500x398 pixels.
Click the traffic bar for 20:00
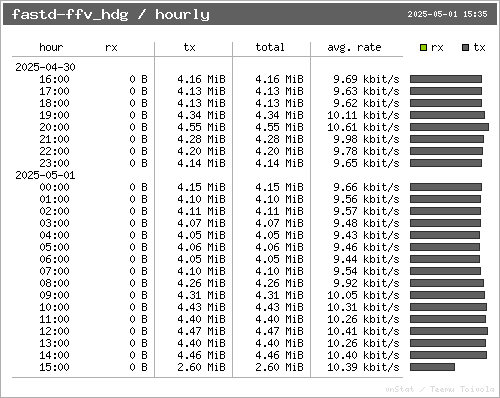(449, 127)
